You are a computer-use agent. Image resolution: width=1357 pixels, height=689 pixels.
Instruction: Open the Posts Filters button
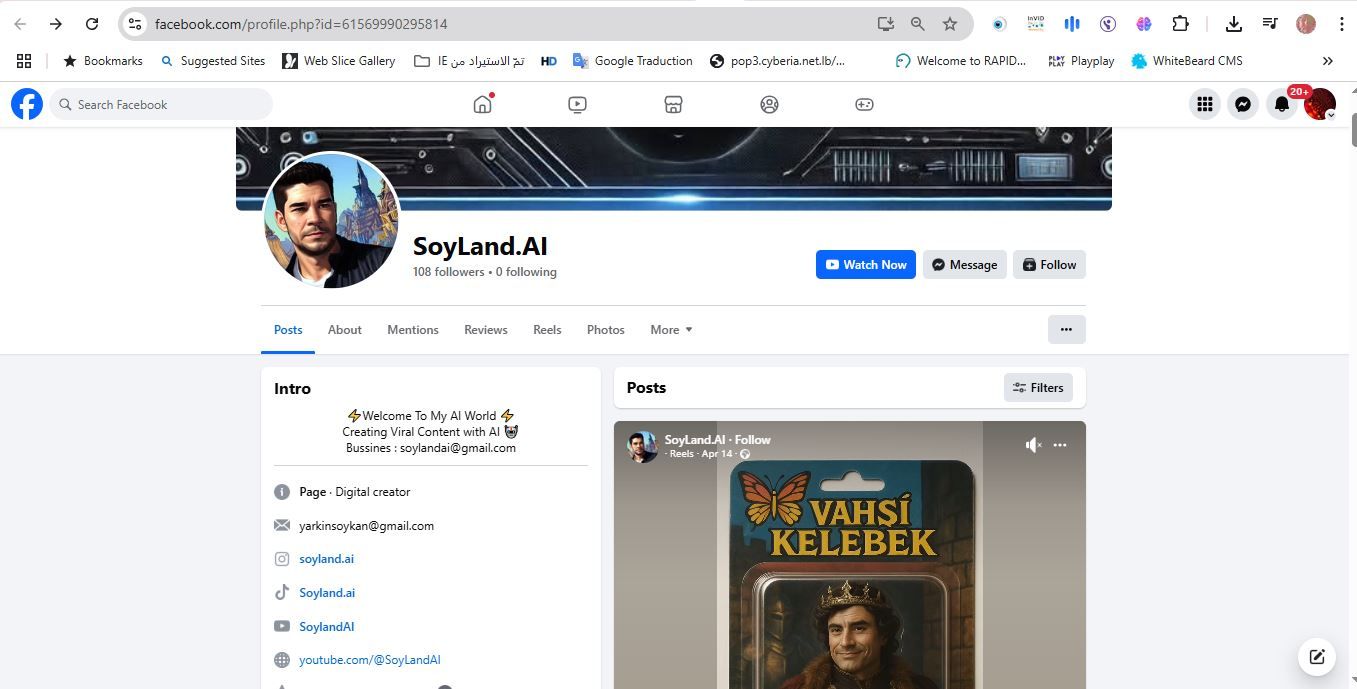[x=1038, y=388]
